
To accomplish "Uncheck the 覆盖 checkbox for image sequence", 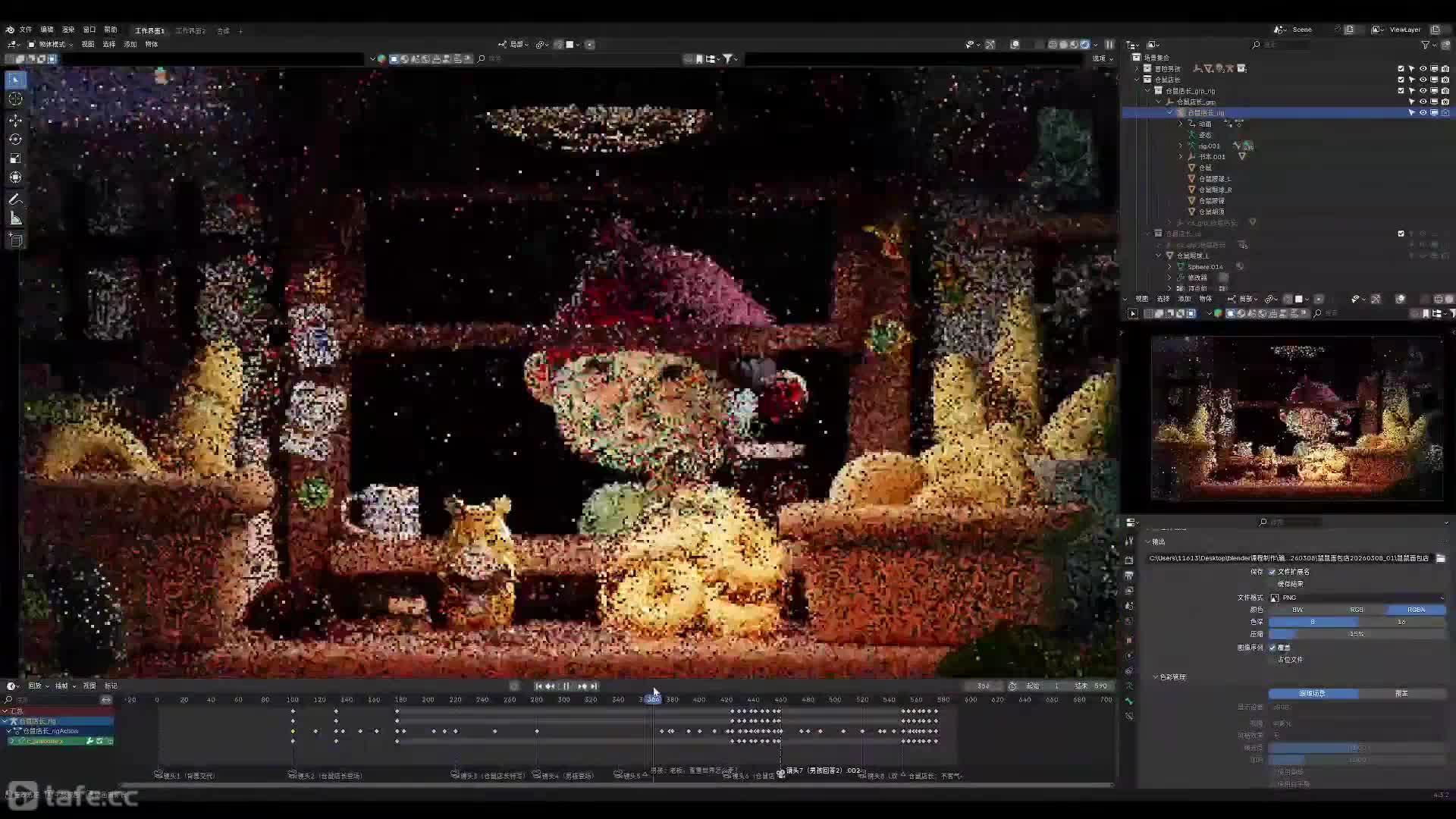I will tap(1272, 648).
